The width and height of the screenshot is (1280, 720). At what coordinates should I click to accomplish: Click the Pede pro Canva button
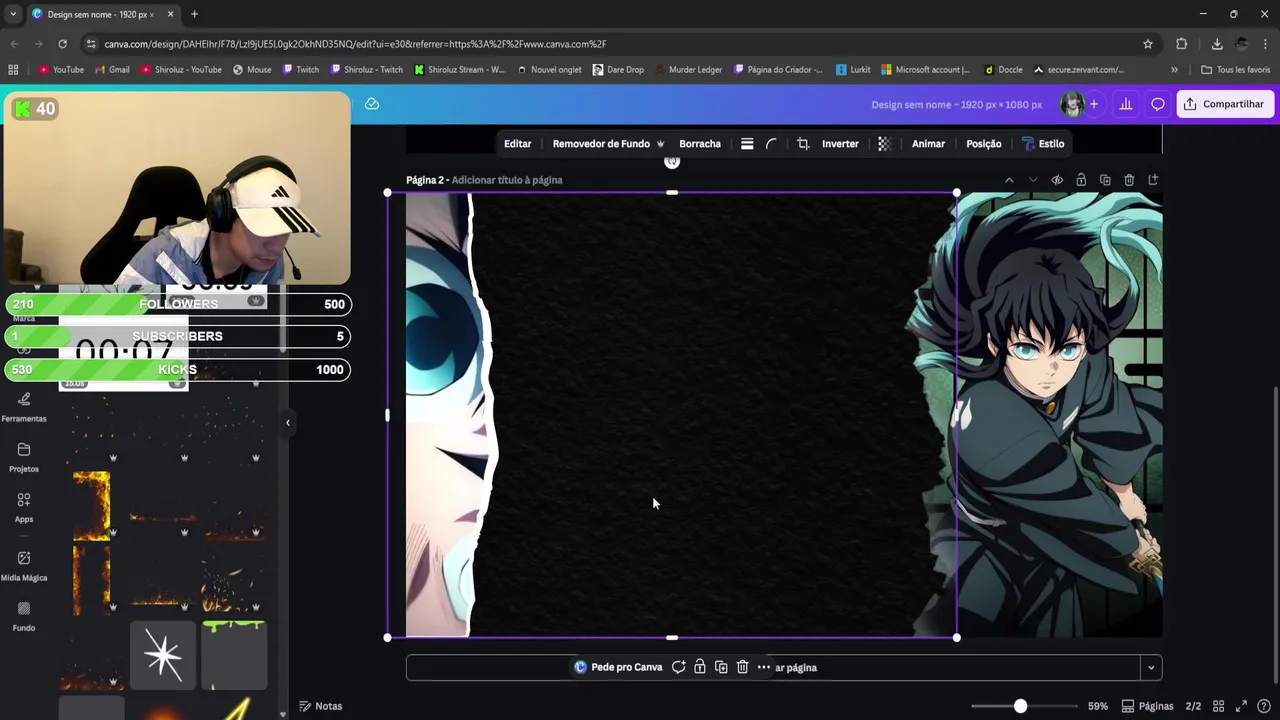618,667
